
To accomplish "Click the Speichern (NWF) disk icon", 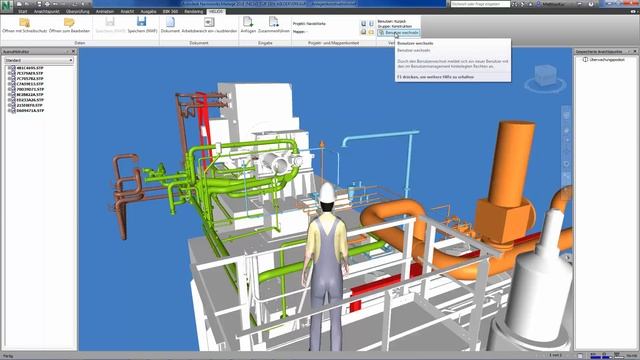I will pyautogui.click(x=142, y=22).
